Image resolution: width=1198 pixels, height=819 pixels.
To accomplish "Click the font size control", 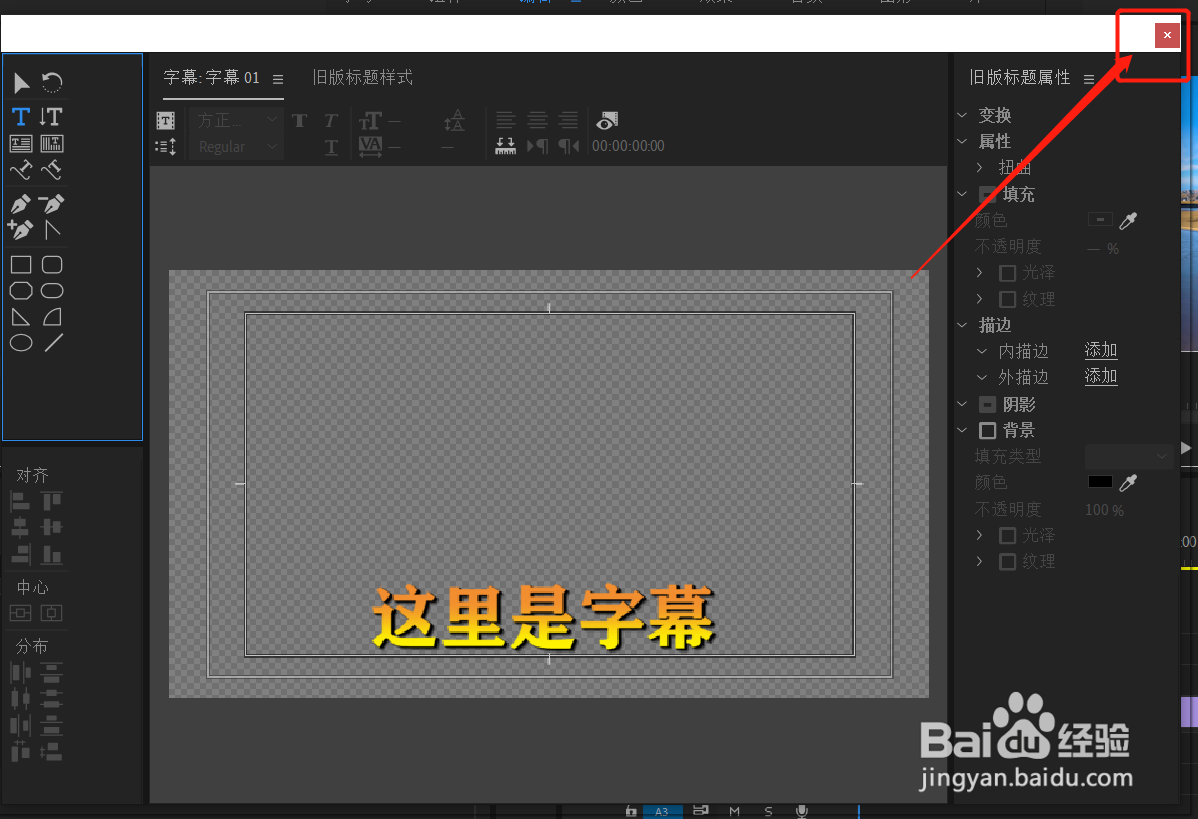I will click(371, 121).
